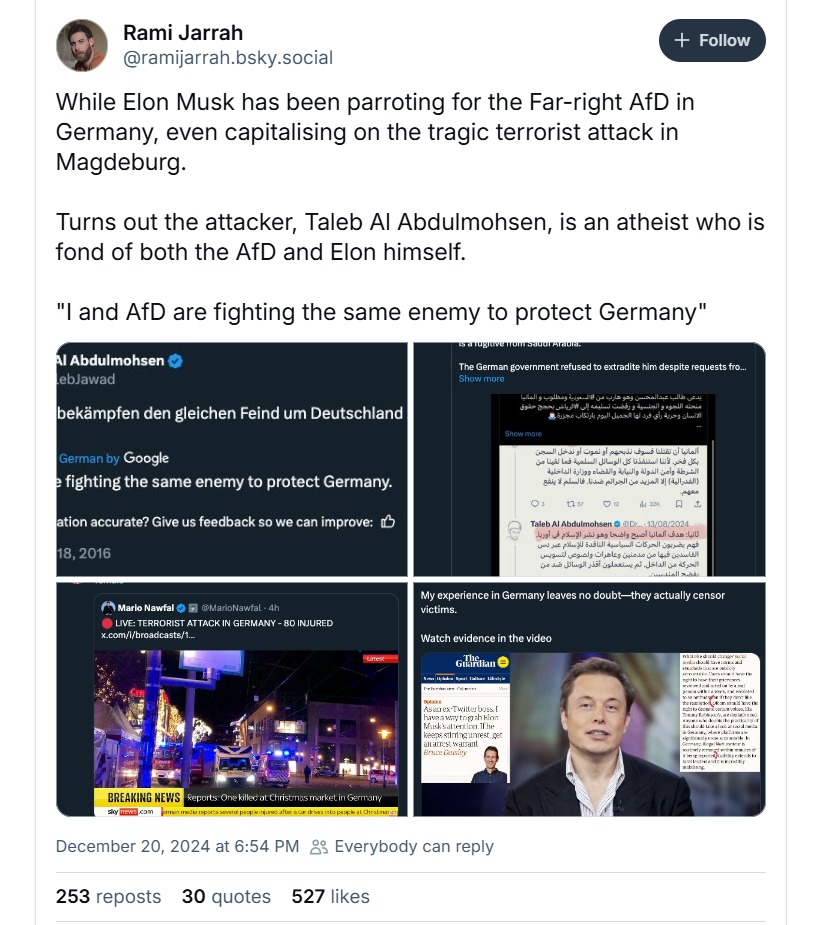820x925 pixels.
Task: Click the Everybody can reply people icon
Action: tap(319, 847)
